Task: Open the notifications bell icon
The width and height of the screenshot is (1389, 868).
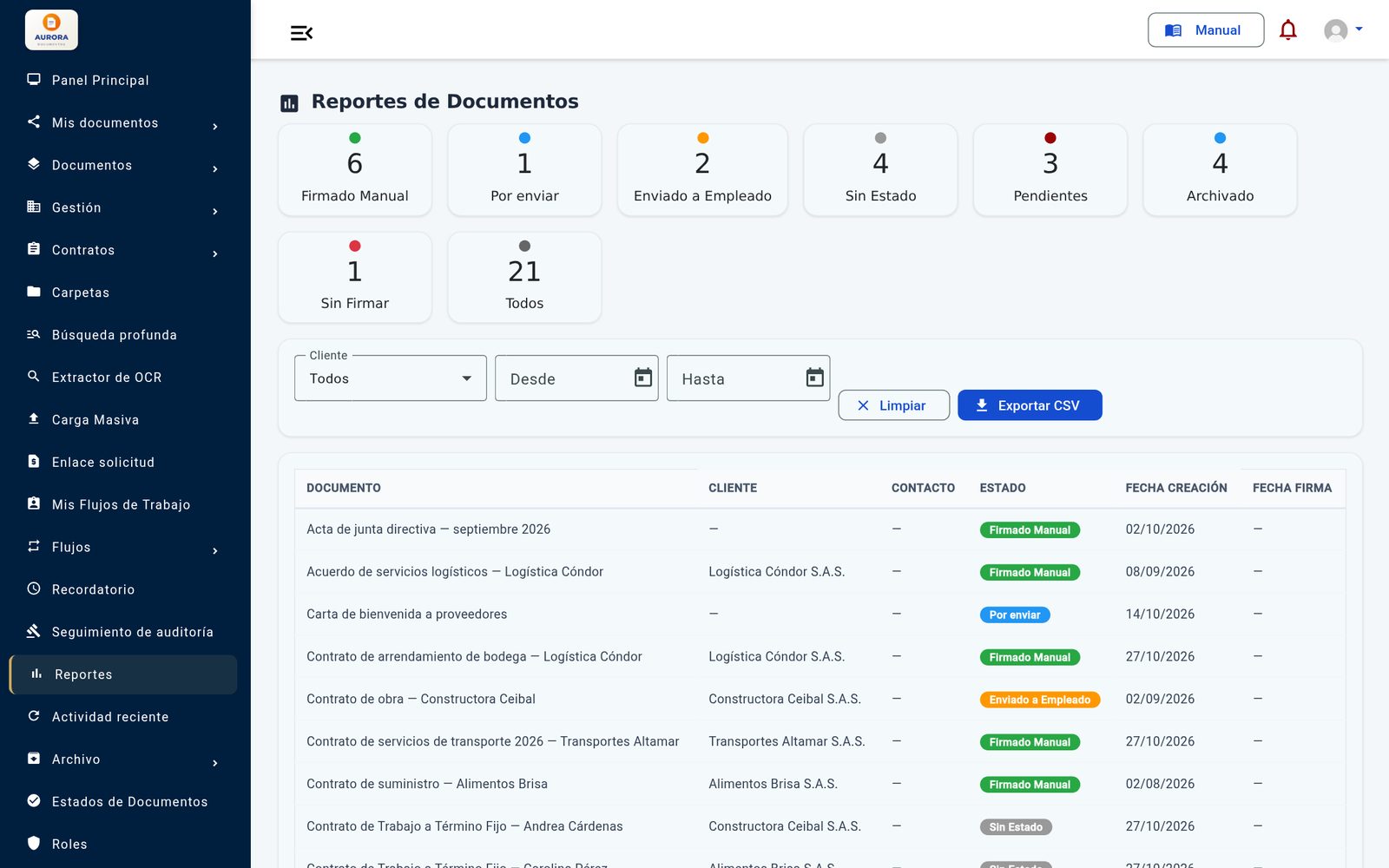Action: [x=1288, y=30]
